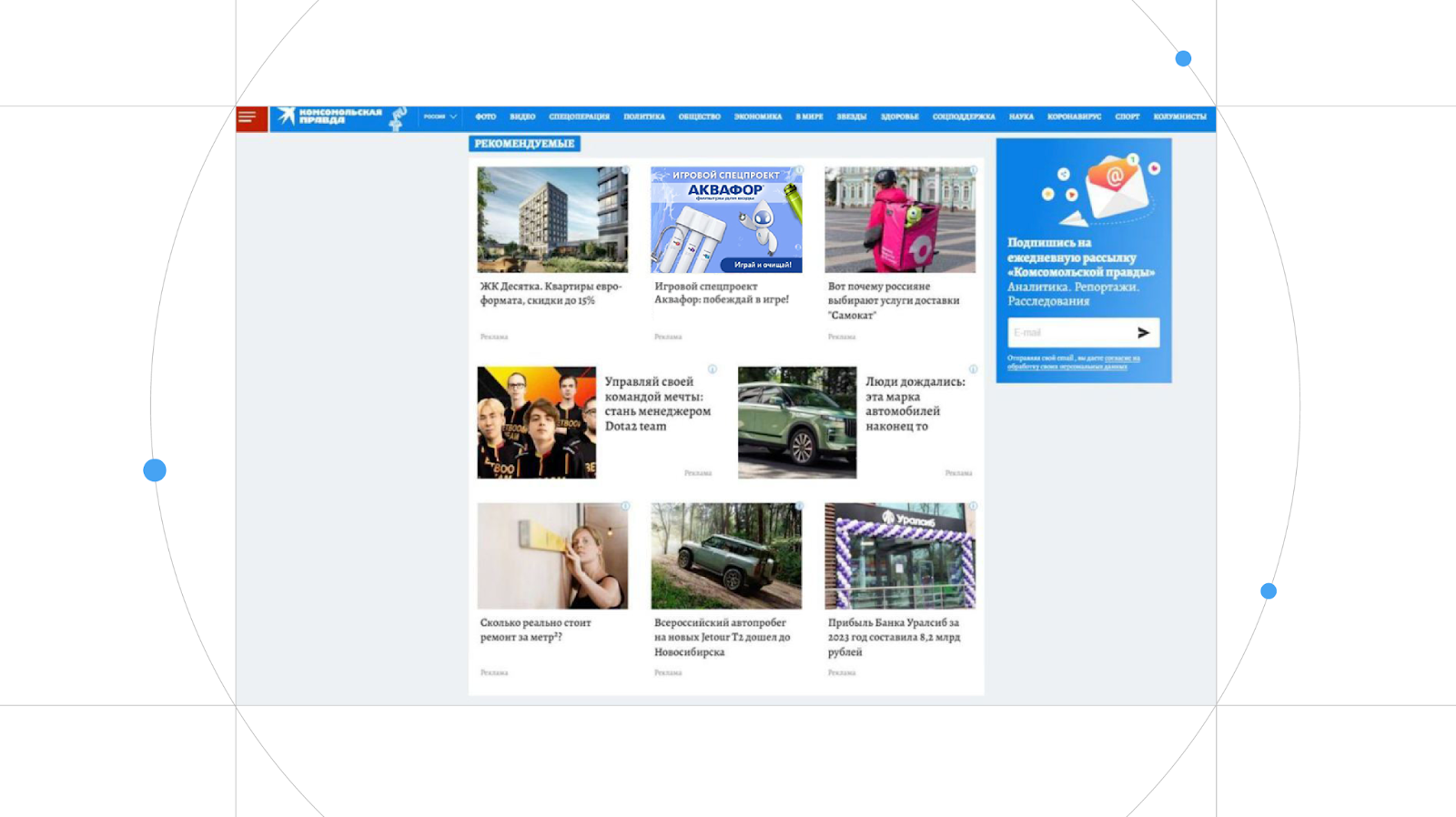Open the Dota2 team manager headline
Image resolution: width=1456 pixels, height=817 pixels.
pyautogui.click(x=658, y=404)
